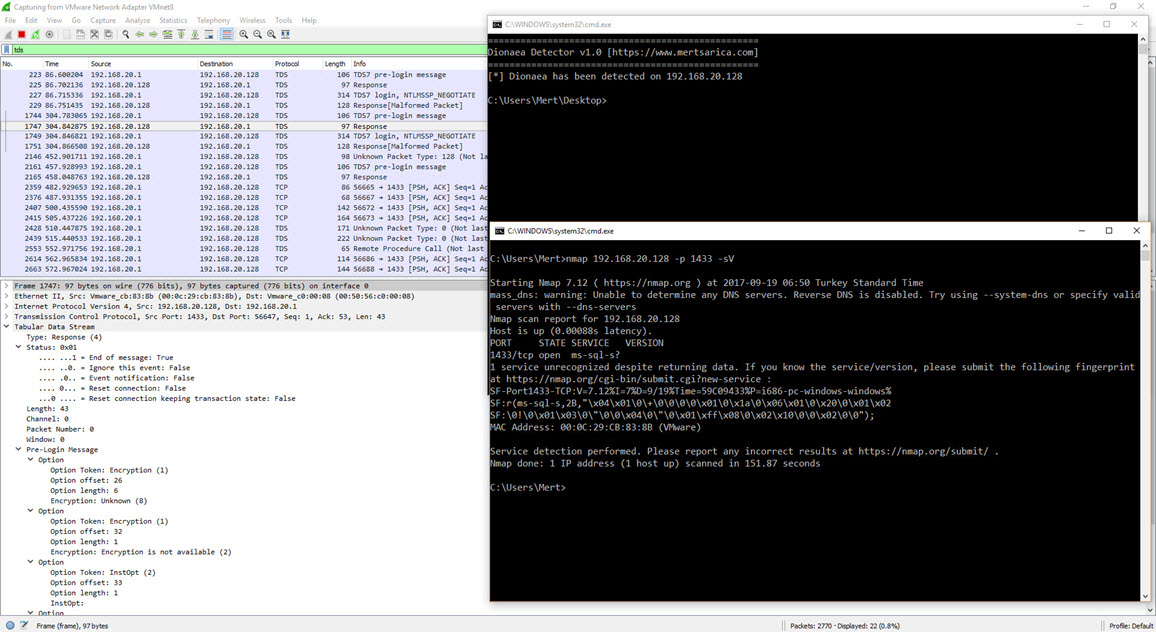Click Dionaea Detector cmd window system icon
The height and width of the screenshot is (632, 1156).
pos(497,24)
